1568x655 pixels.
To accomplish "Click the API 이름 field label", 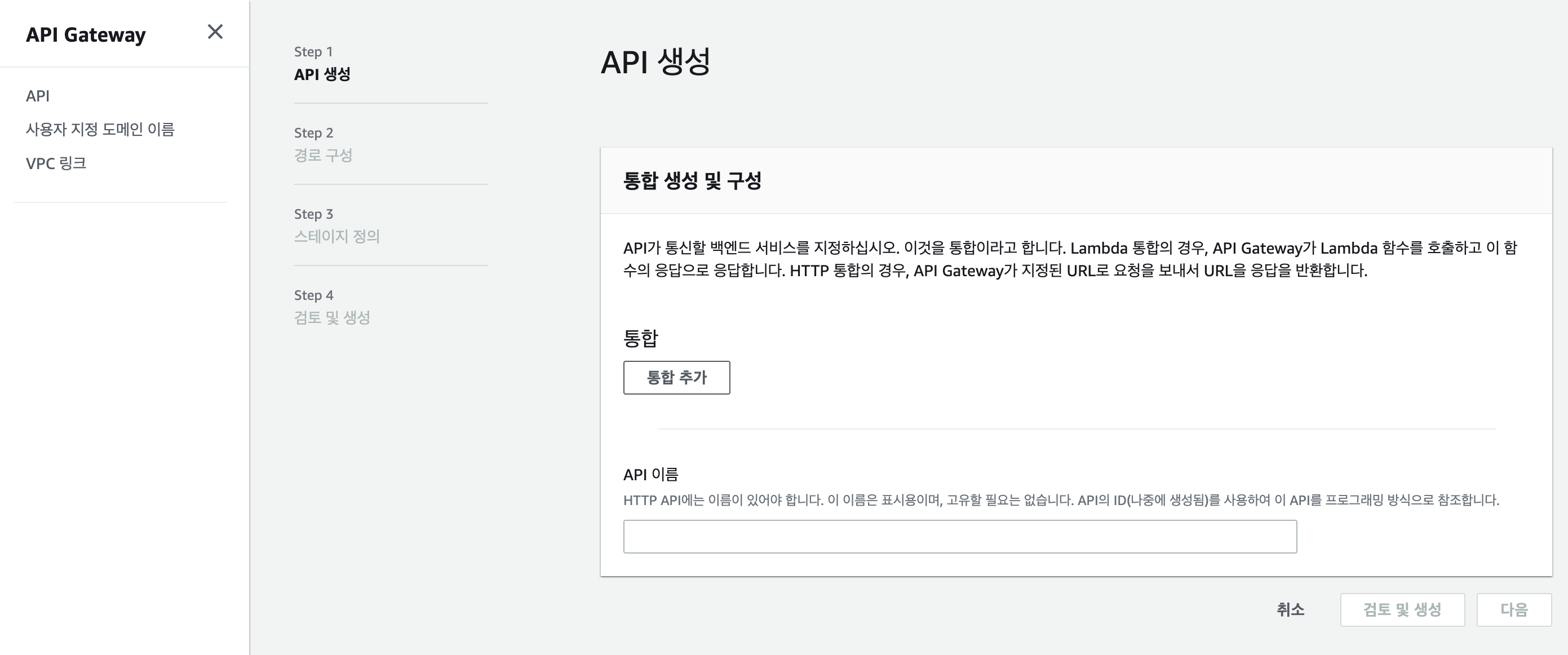I will (x=650, y=474).
